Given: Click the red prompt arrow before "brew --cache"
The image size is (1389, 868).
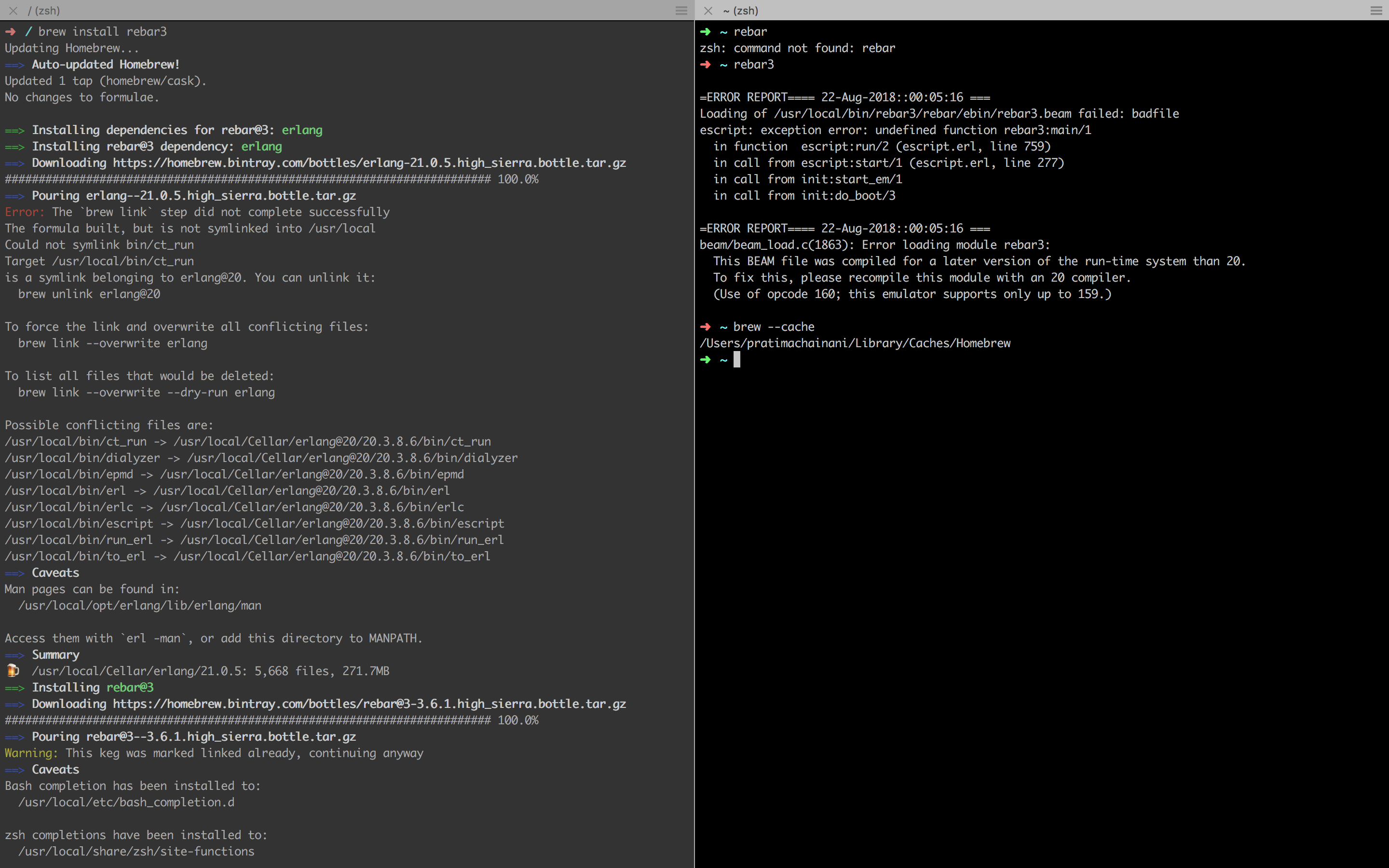Looking at the screenshot, I should [x=706, y=326].
